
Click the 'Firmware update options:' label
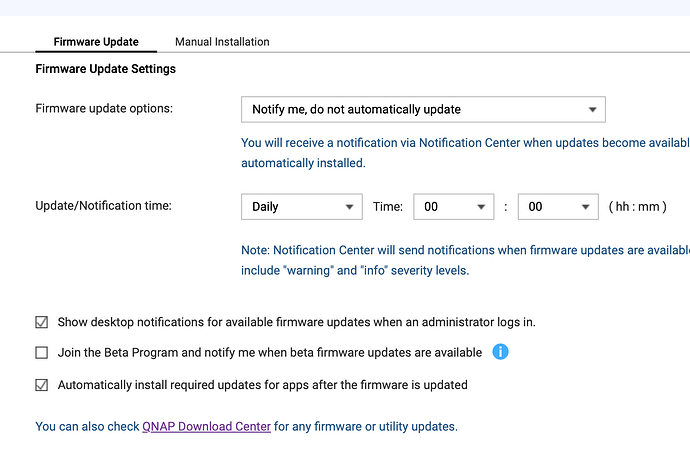point(104,108)
